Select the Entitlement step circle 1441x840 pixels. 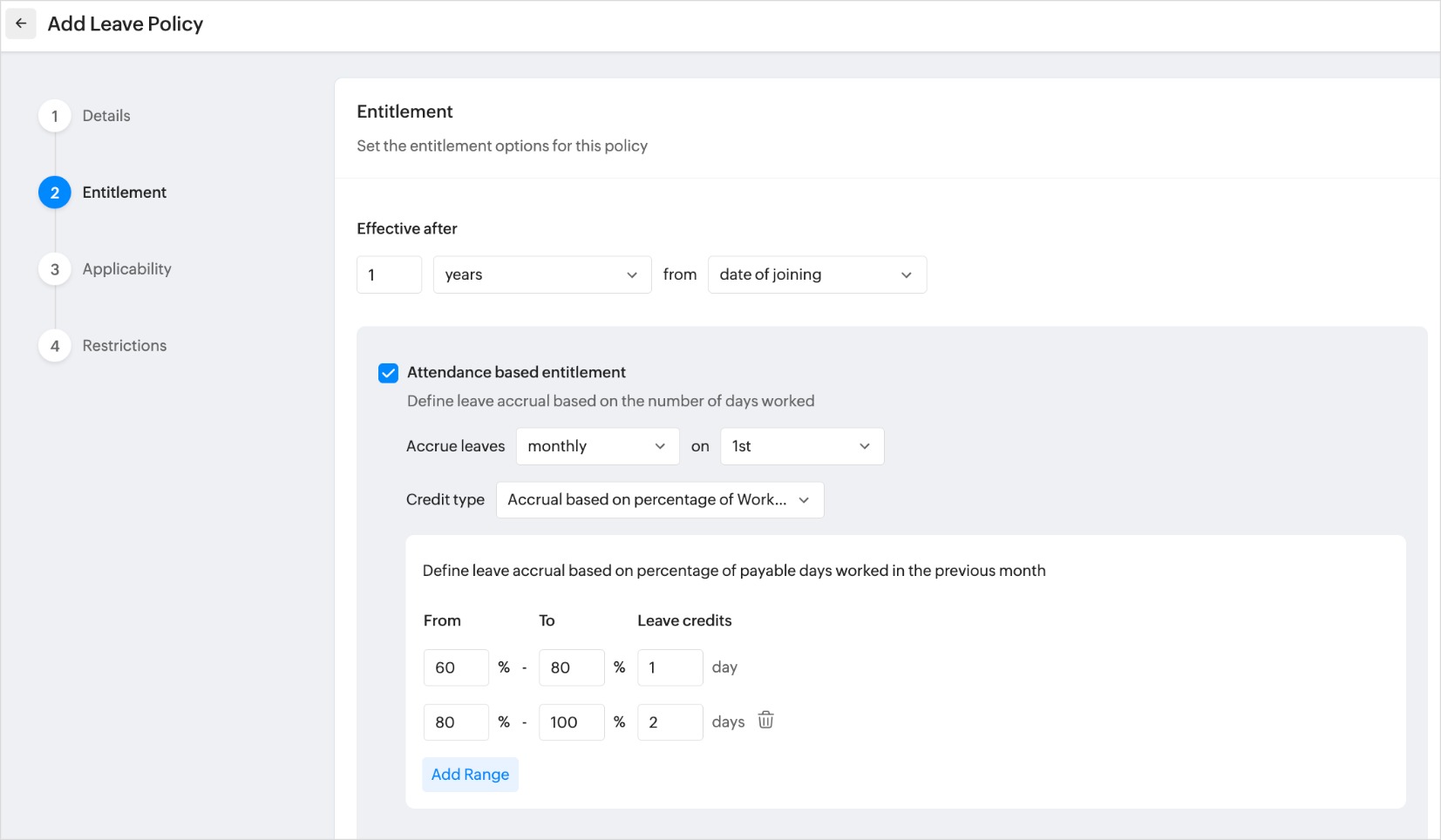click(55, 193)
